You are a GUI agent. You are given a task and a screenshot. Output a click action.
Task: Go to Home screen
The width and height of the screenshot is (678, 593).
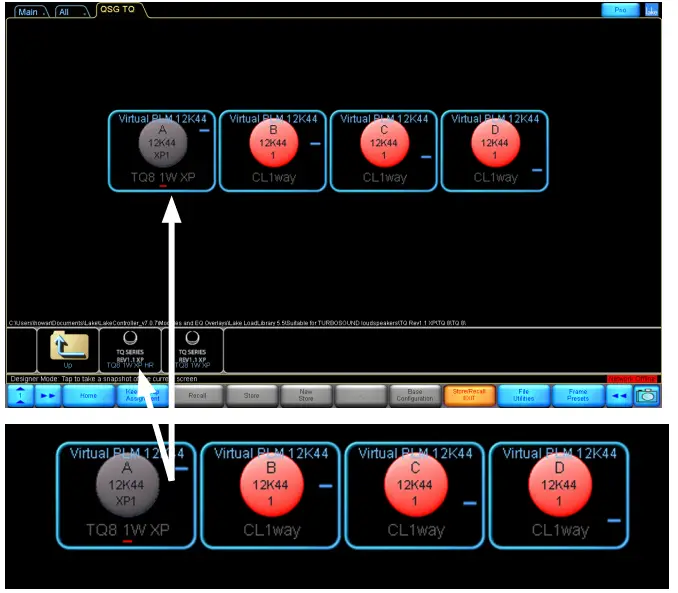90,397
